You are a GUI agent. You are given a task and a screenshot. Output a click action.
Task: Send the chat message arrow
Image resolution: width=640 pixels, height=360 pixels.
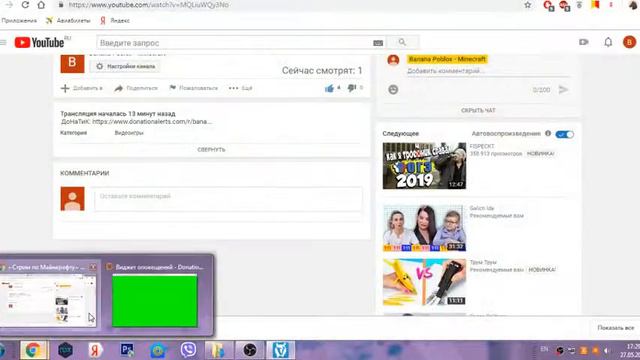(x=563, y=89)
